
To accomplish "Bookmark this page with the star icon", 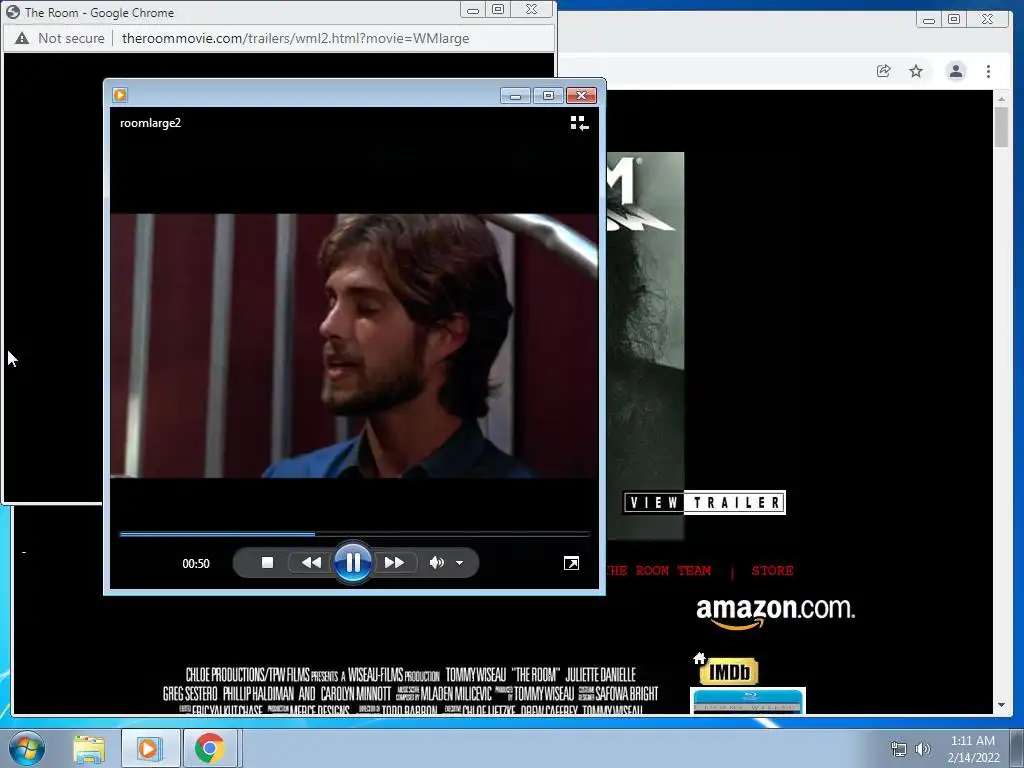I will pos(916,71).
